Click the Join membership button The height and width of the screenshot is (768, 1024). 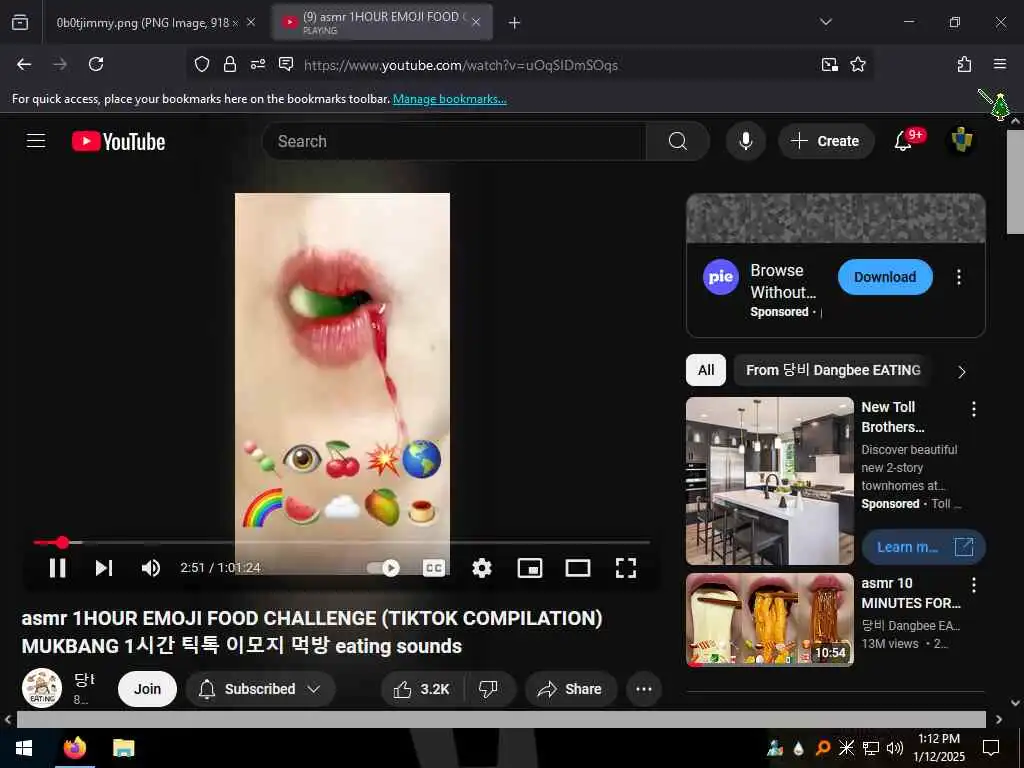coord(148,689)
